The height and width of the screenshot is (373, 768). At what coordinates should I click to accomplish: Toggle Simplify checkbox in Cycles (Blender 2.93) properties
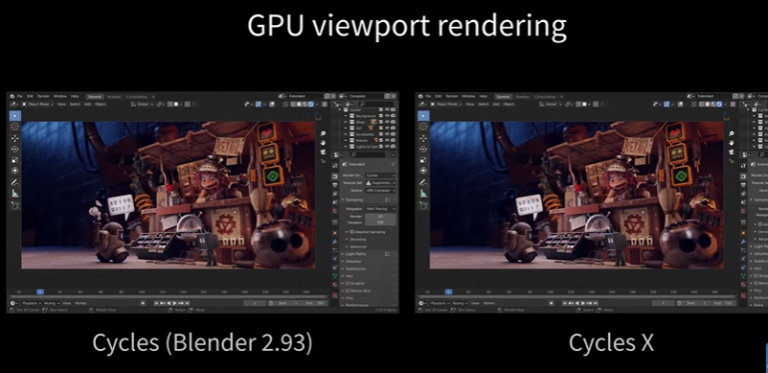click(x=347, y=283)
